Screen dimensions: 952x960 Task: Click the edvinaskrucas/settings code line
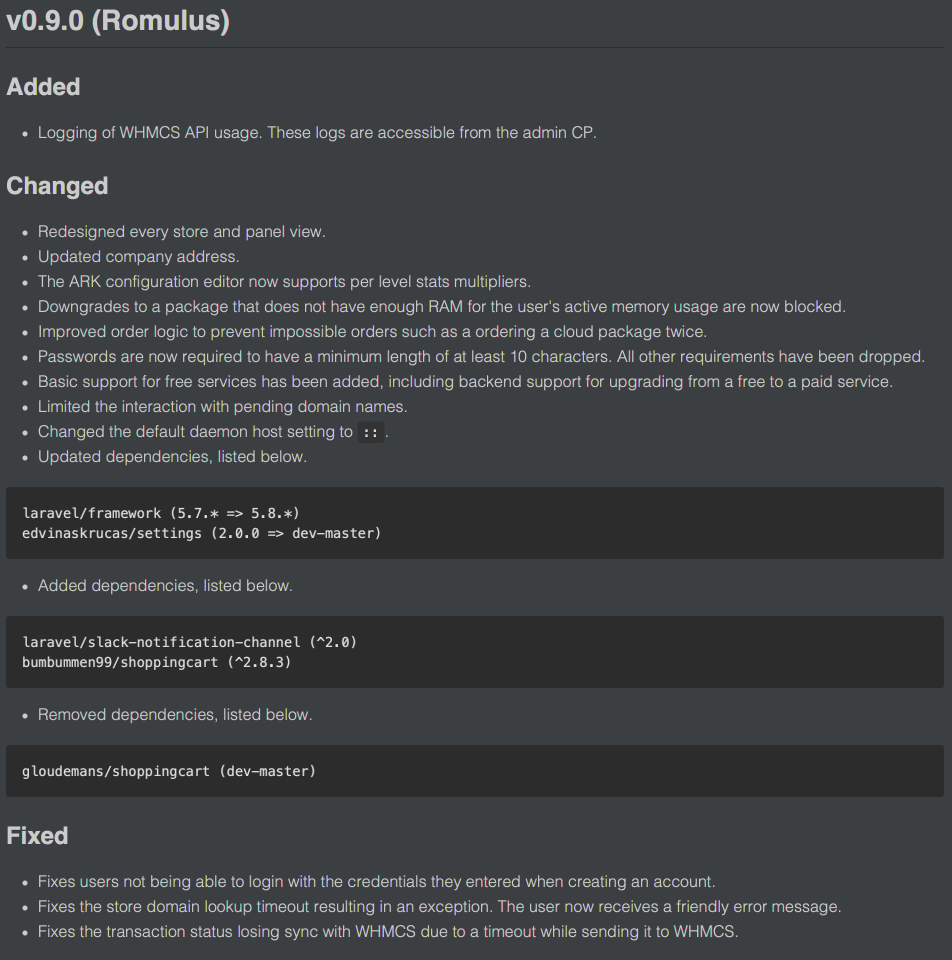pos(201,533)
